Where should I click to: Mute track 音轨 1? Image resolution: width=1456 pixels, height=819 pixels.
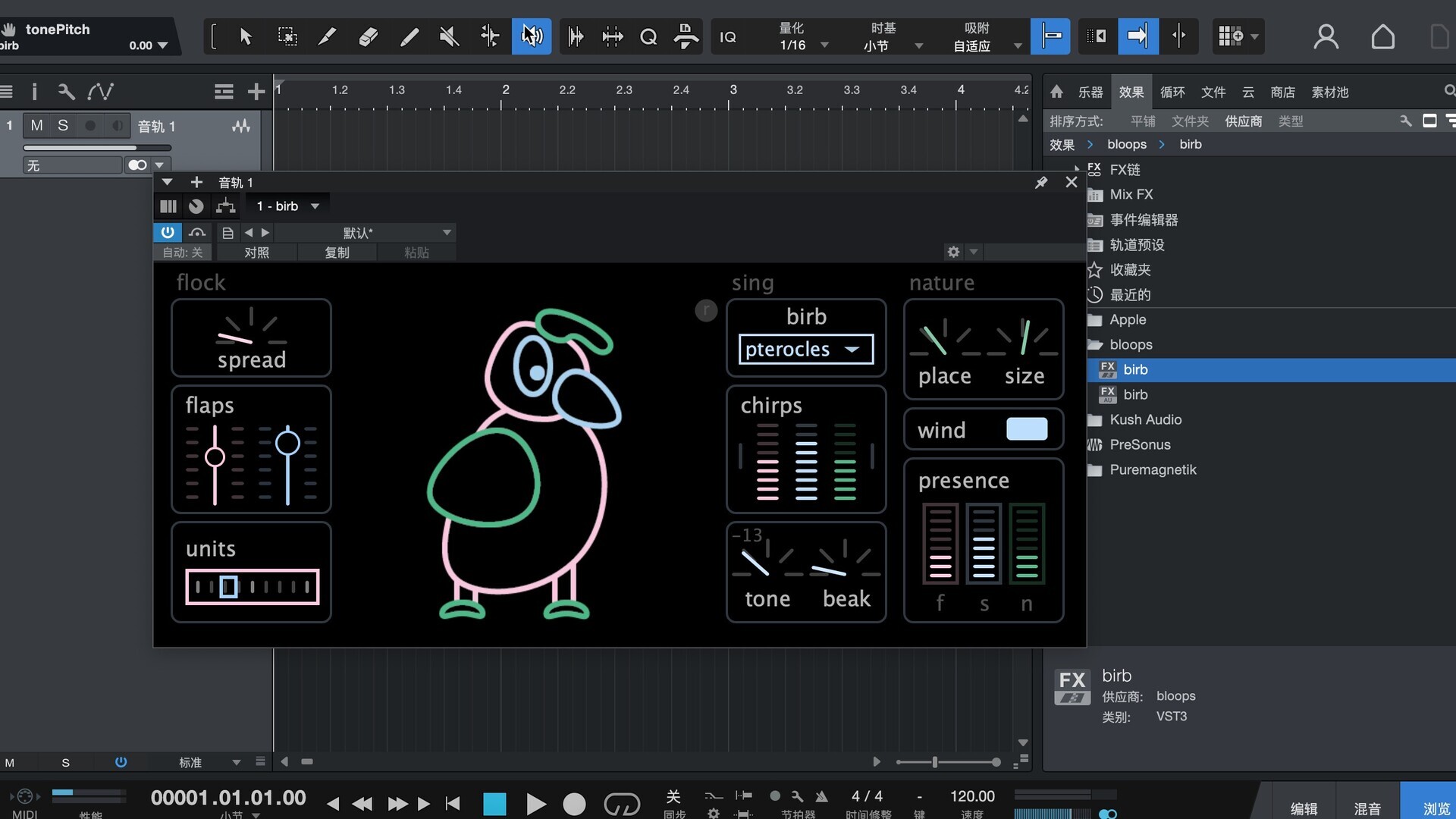[36, 125]
